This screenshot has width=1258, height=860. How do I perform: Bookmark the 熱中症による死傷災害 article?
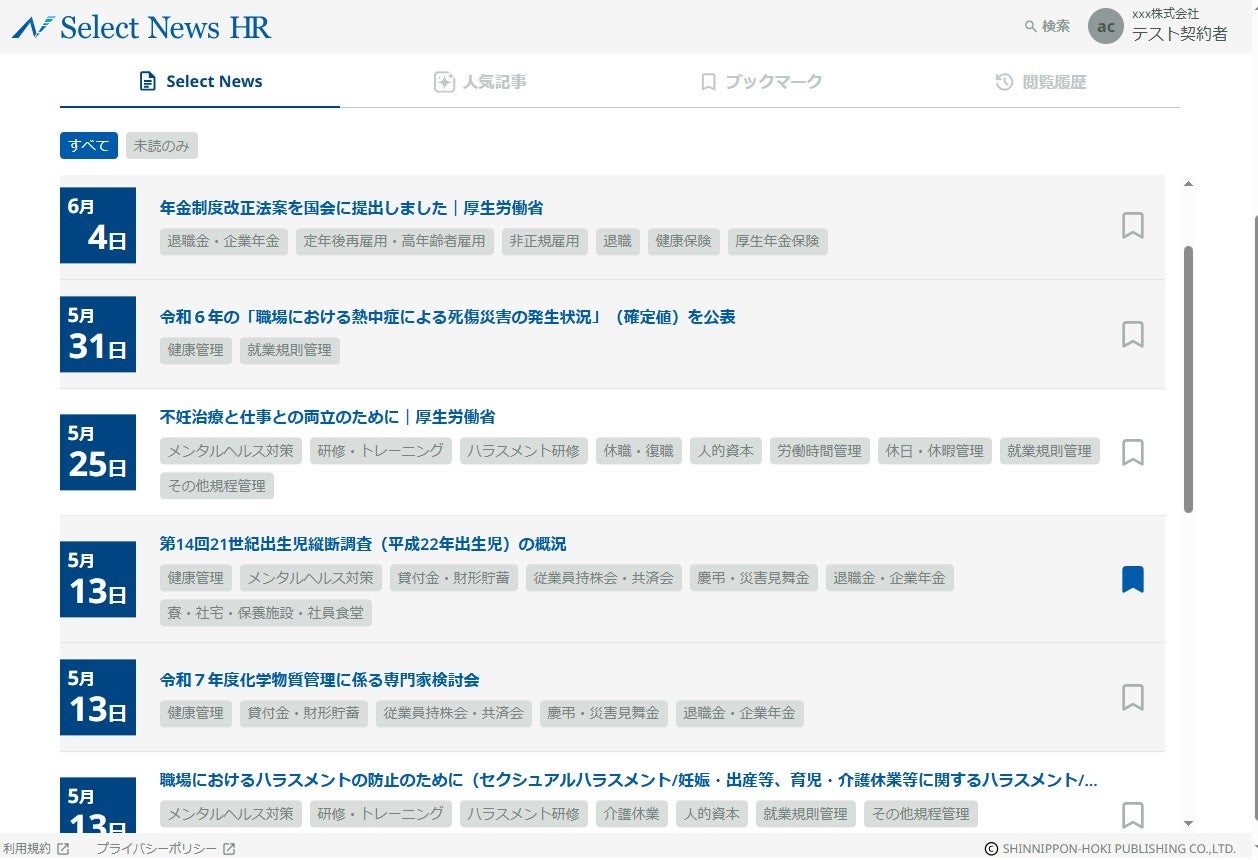pyautogui.click(x=1132, y=334)
